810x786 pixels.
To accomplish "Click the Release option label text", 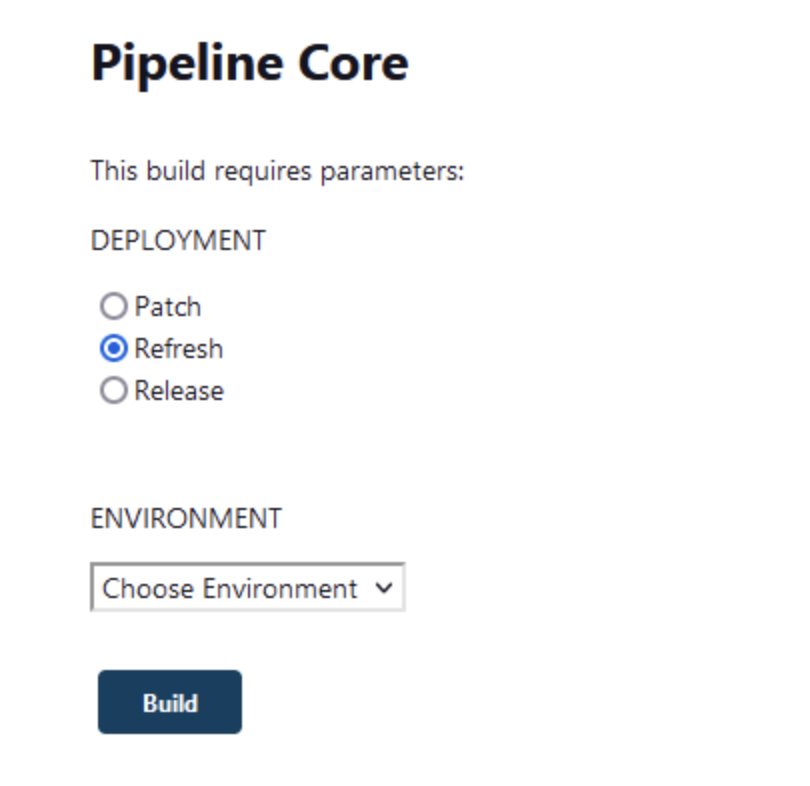I will click(x=179, y=390).
